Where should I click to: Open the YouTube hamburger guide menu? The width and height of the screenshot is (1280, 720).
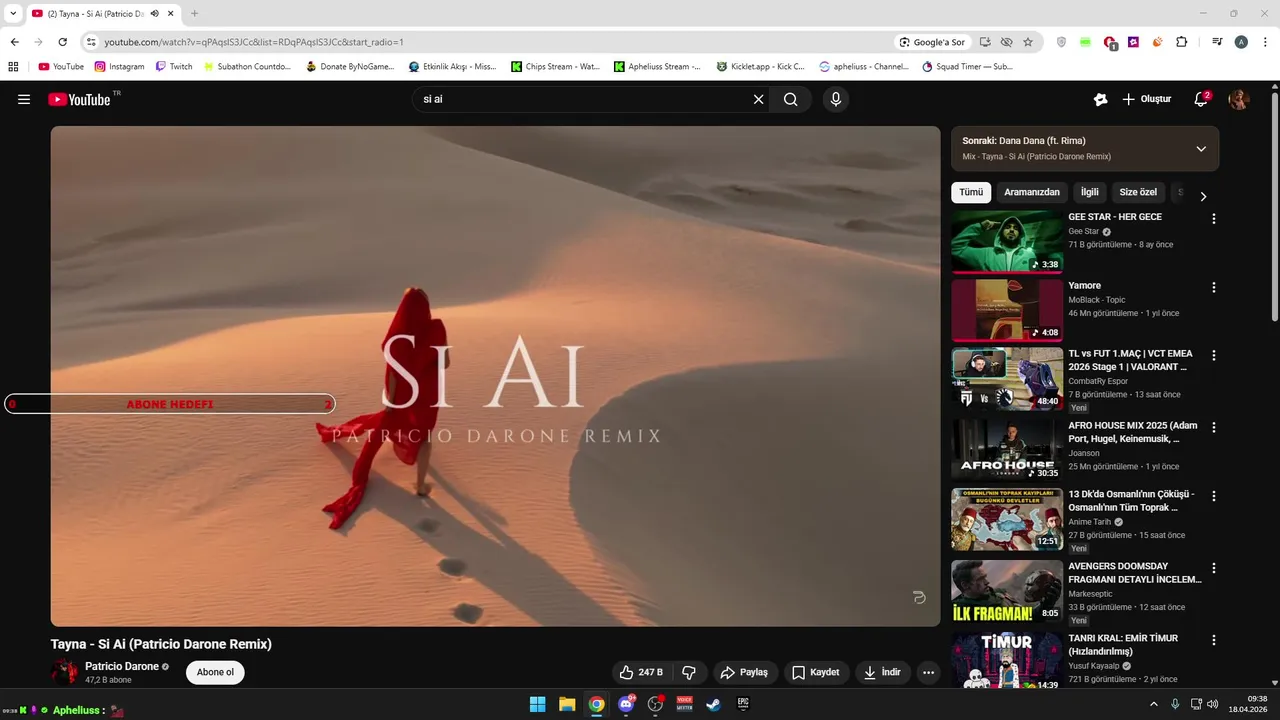24,99
